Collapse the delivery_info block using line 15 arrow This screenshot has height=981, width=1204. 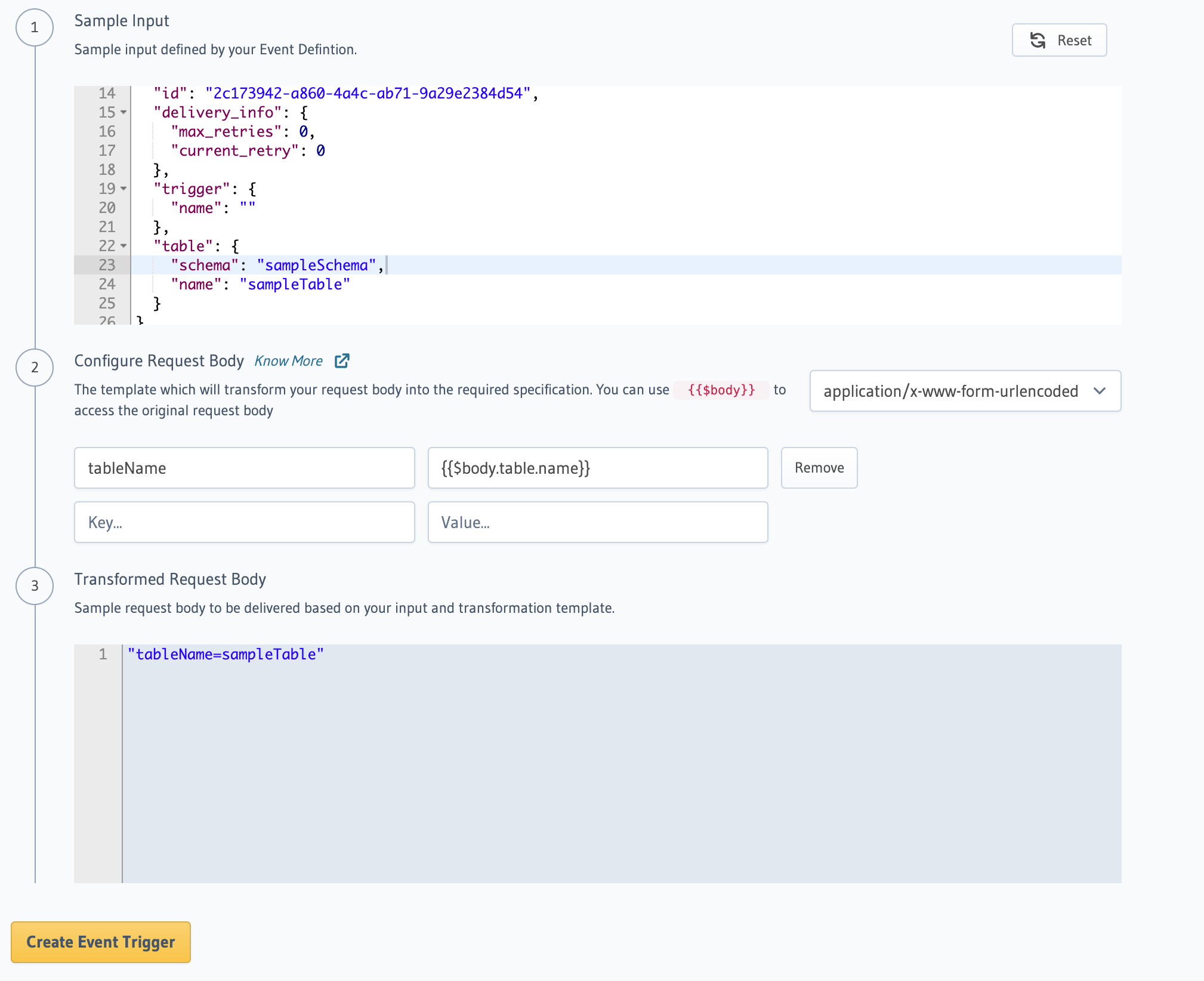pyautogui.click(x=123, y=113)
